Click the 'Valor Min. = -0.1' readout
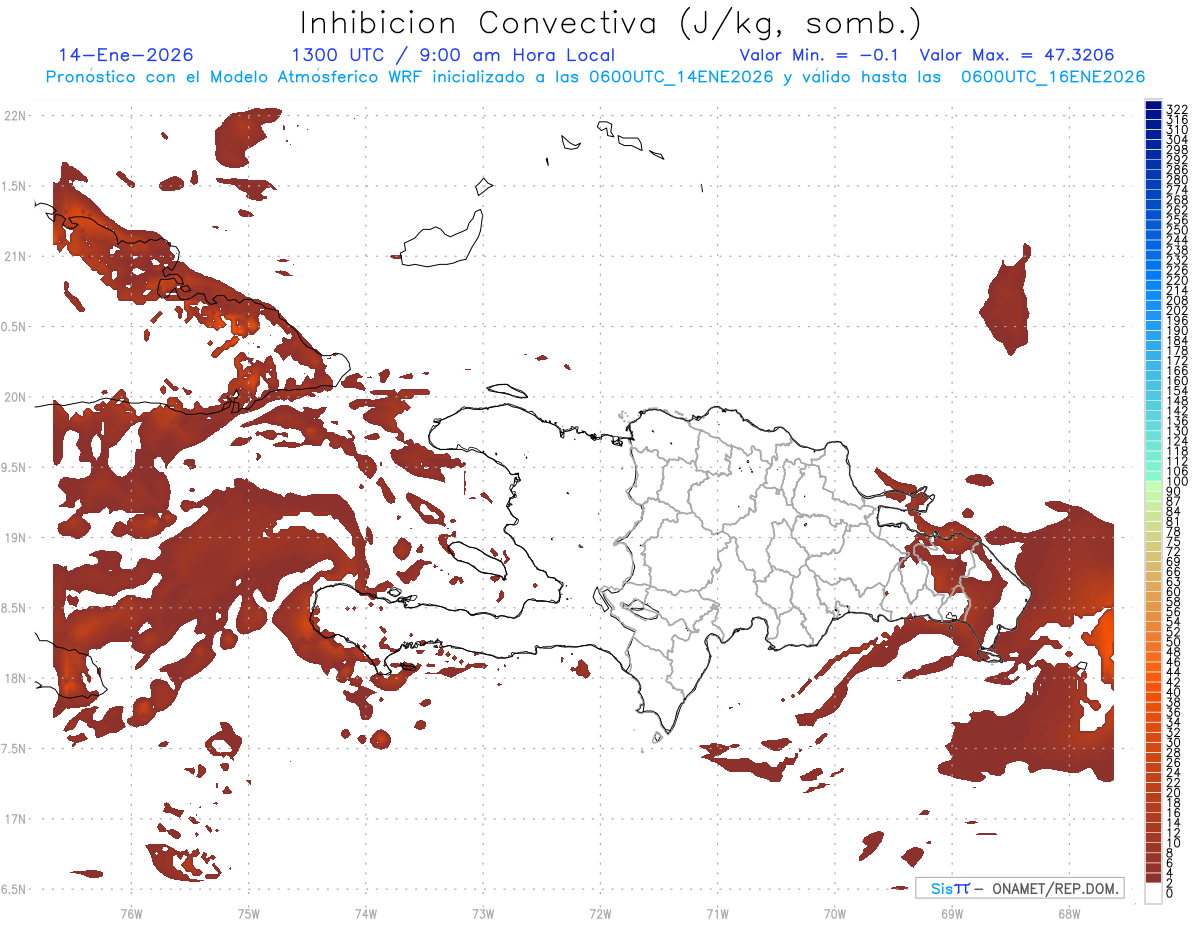Viewport: 1200px width, 927px height. pyautogui.click(x=820, y=55)
